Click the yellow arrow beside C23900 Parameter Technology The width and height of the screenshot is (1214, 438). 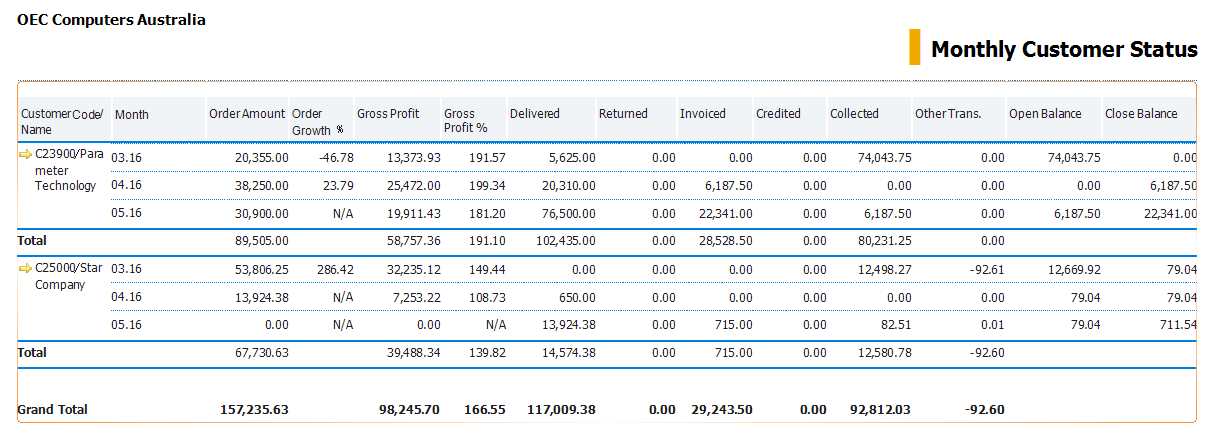pyautogui.click(x=25, y=156)
